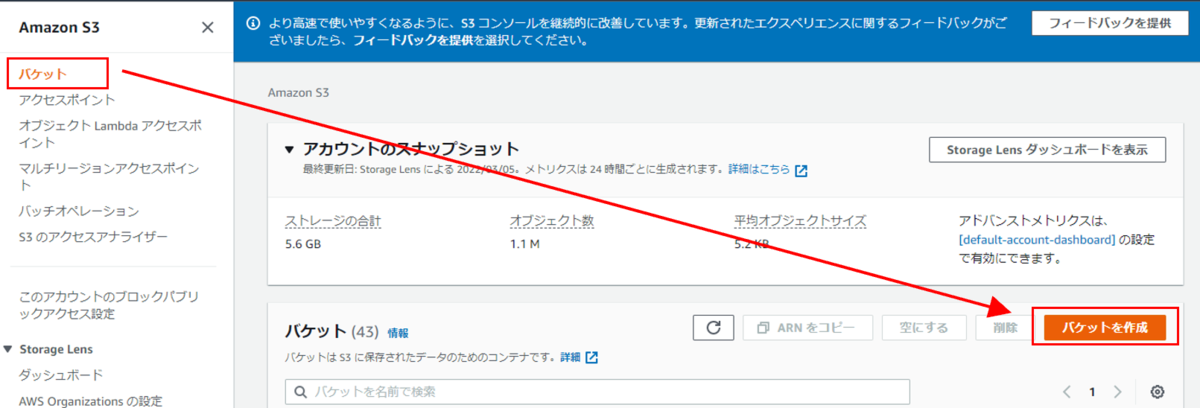This screenshot has width=1200, height=408.
Task: Open このアカウントのブロックパブリックアクセス設定
Action: [x=110, y=305]
